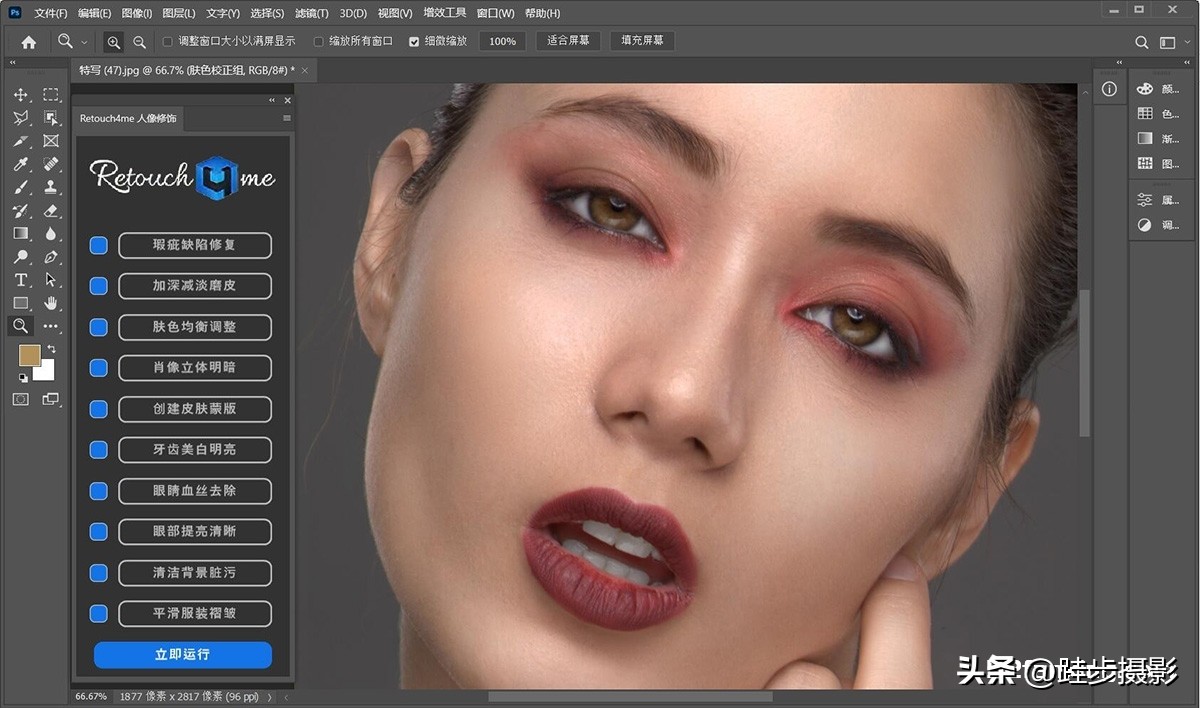This screenshot has width=1200, height=708.
Task: Open the zoom level 100% dropdown
Action: [502, 41]
